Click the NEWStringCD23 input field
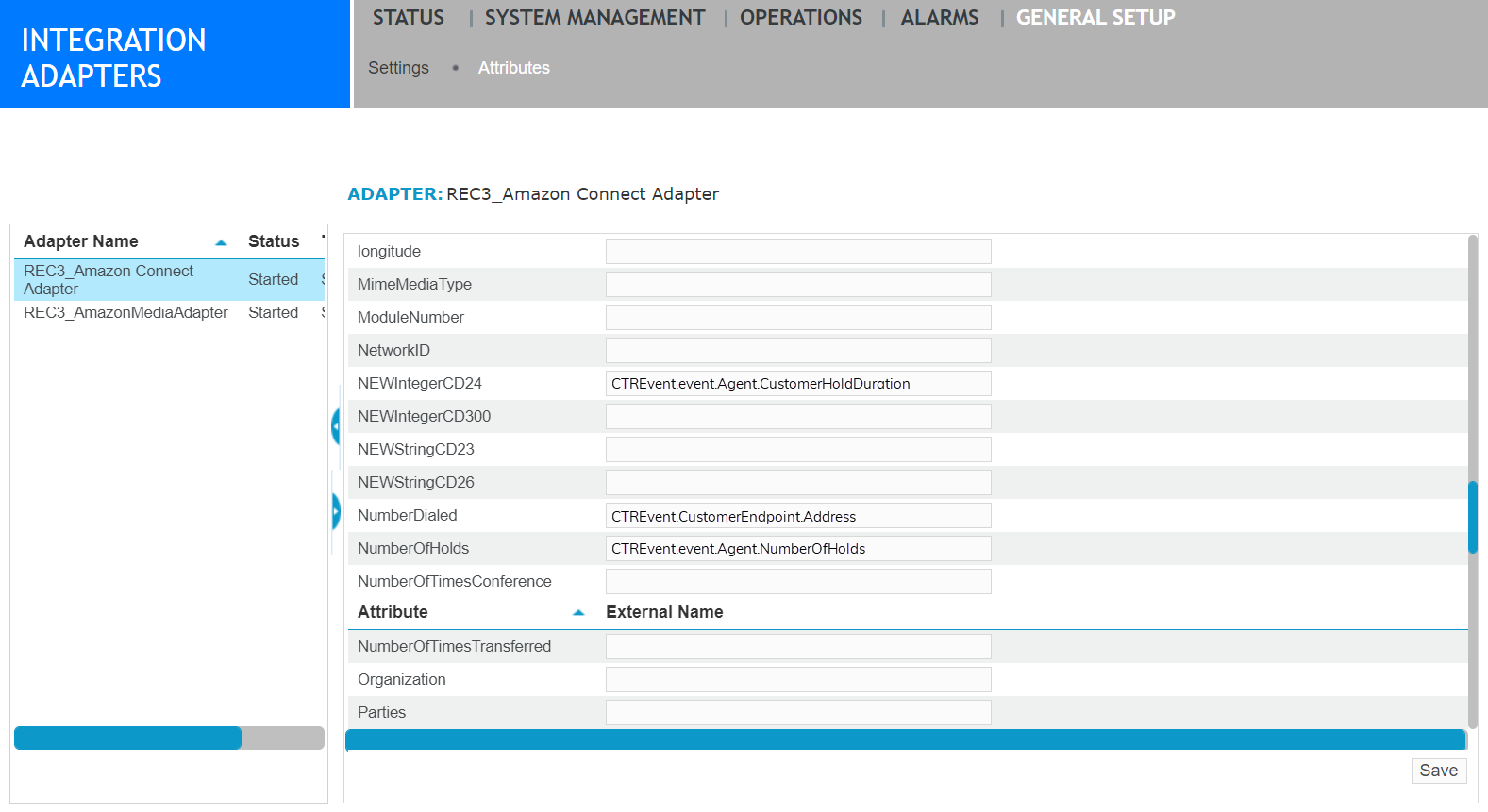The height and width of the screenshot is (812, 1488). [x=798, y=449]
